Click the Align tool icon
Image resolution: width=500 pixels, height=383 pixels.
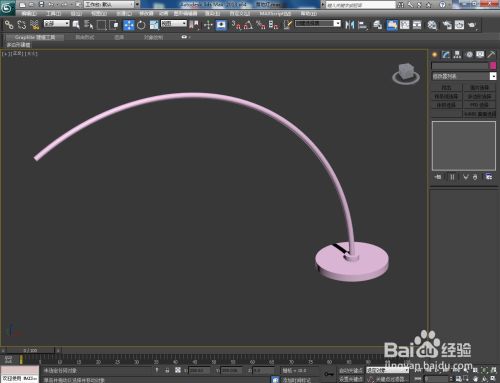click(362, 25)
